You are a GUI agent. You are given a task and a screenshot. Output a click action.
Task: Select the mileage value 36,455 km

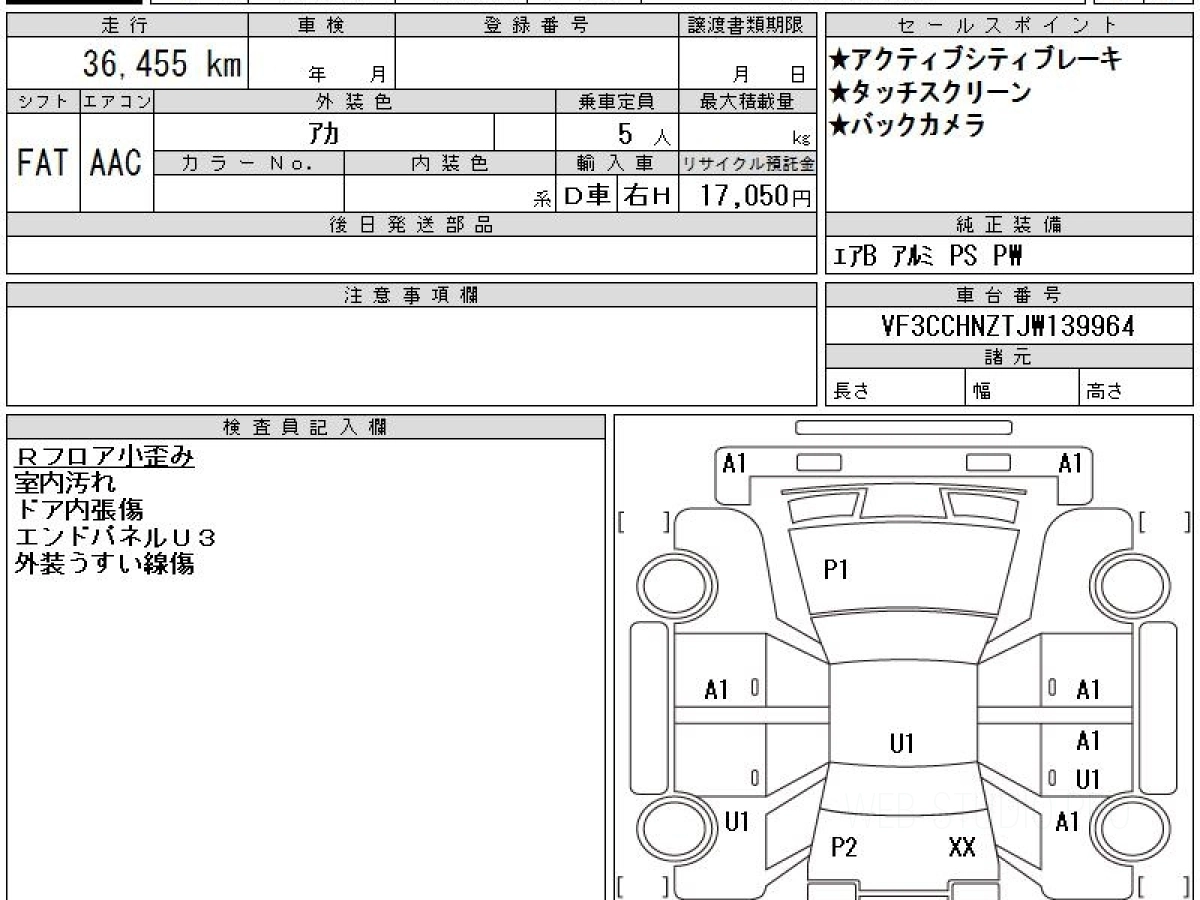coord(161,64)
